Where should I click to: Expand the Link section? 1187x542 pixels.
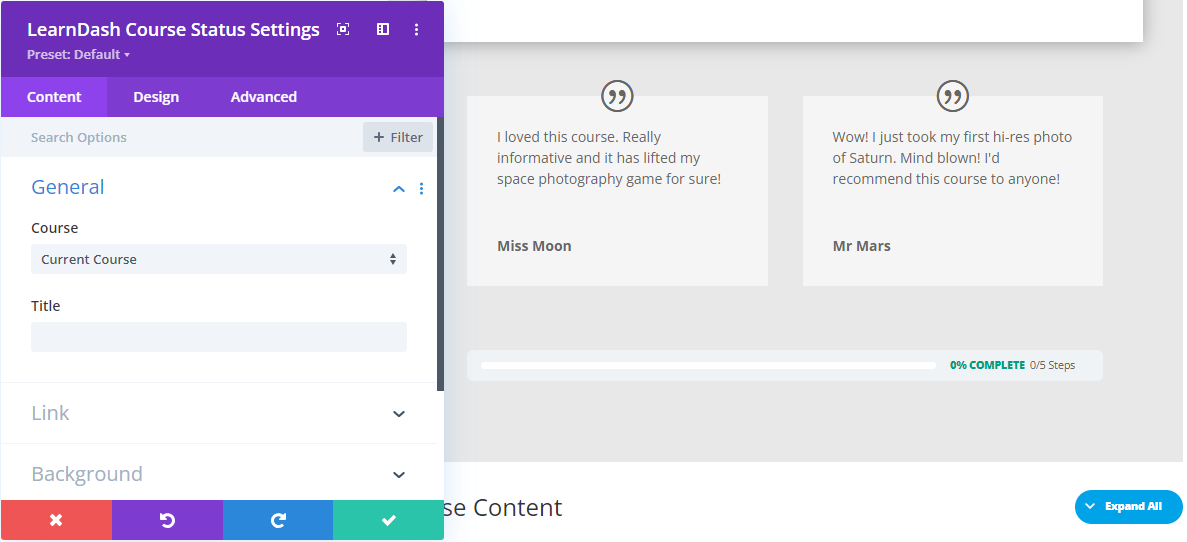point(219,413)
